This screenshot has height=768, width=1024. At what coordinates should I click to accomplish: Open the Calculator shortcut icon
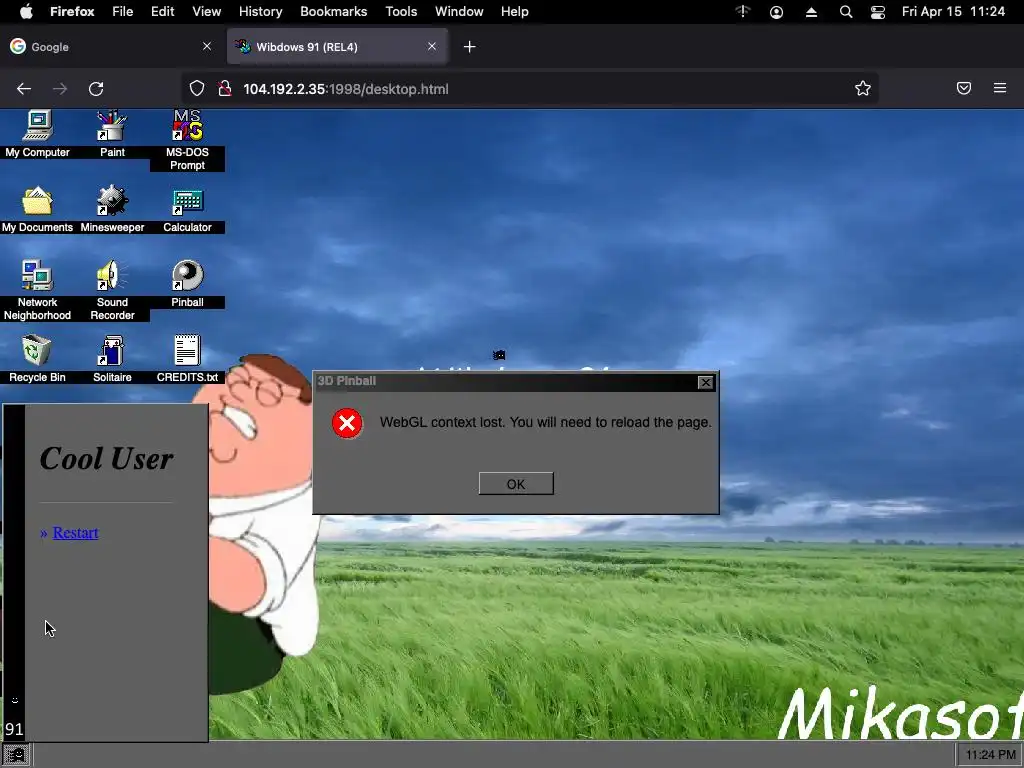tap(187, 209)
